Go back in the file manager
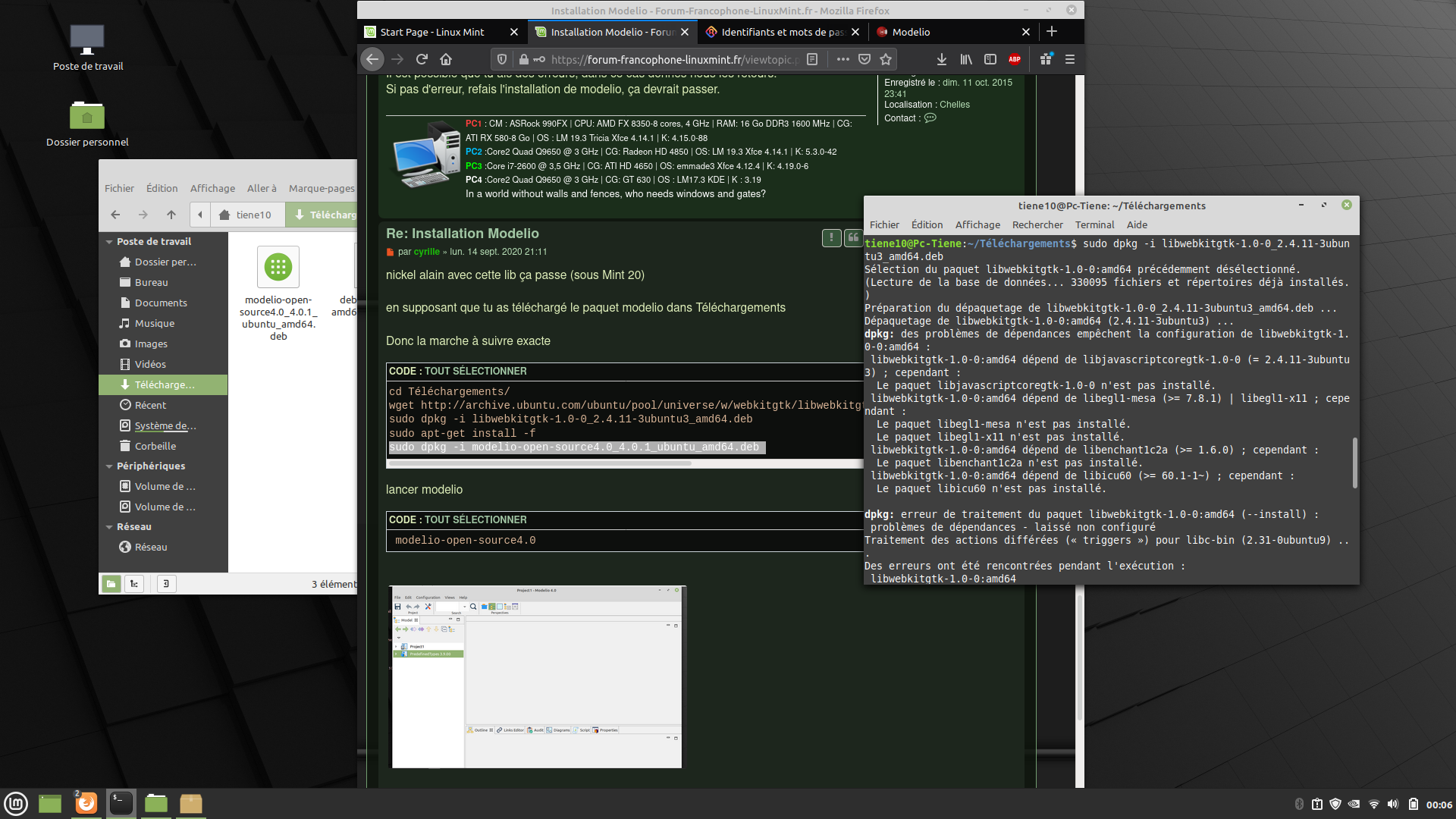The height and width of the screenshot is (819, 1456). 115,215
